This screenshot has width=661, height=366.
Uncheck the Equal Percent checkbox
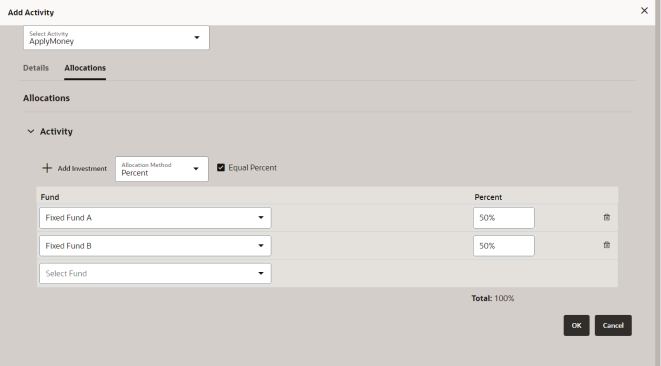[x=221, y=168]
